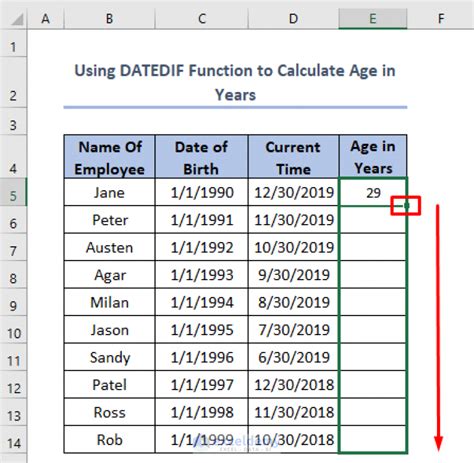Select the empty age cell for Milan
The image size is (474, 463).
click(x=373, y=302)
